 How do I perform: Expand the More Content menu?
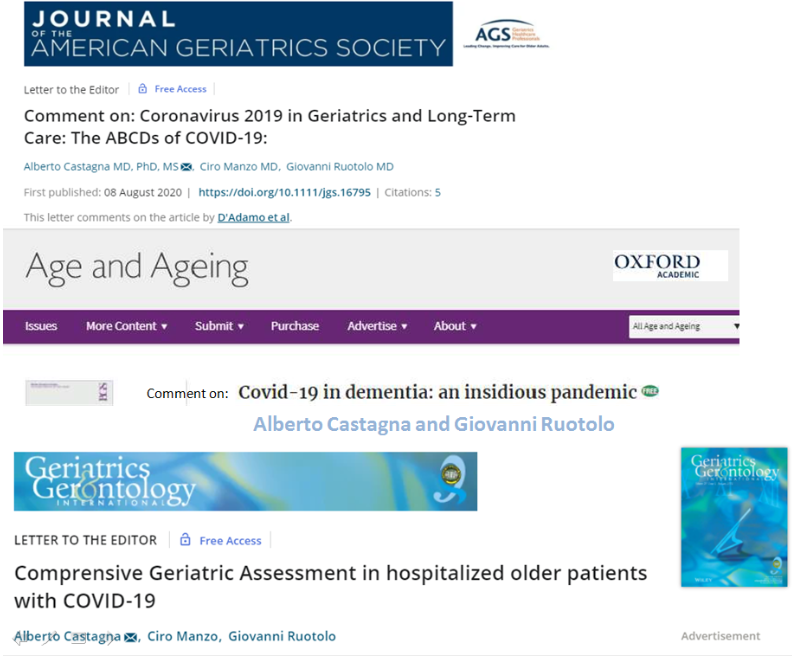pyautogui.click(x=126, y=326)
